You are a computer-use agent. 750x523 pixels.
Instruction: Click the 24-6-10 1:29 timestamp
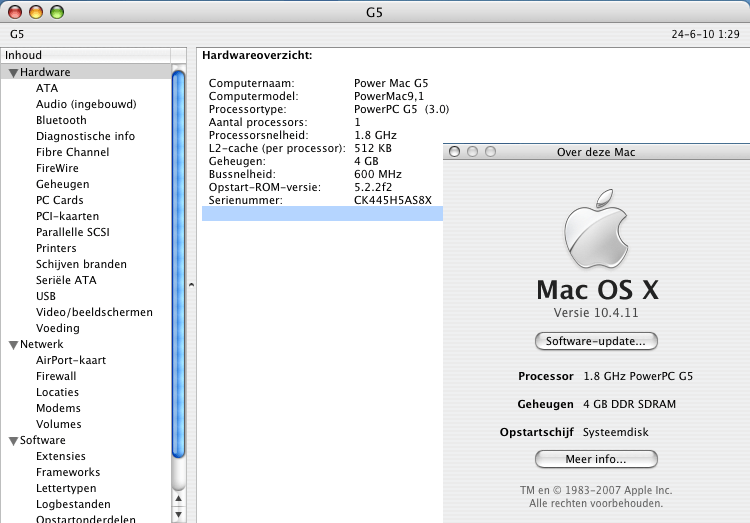coord(706,34)
